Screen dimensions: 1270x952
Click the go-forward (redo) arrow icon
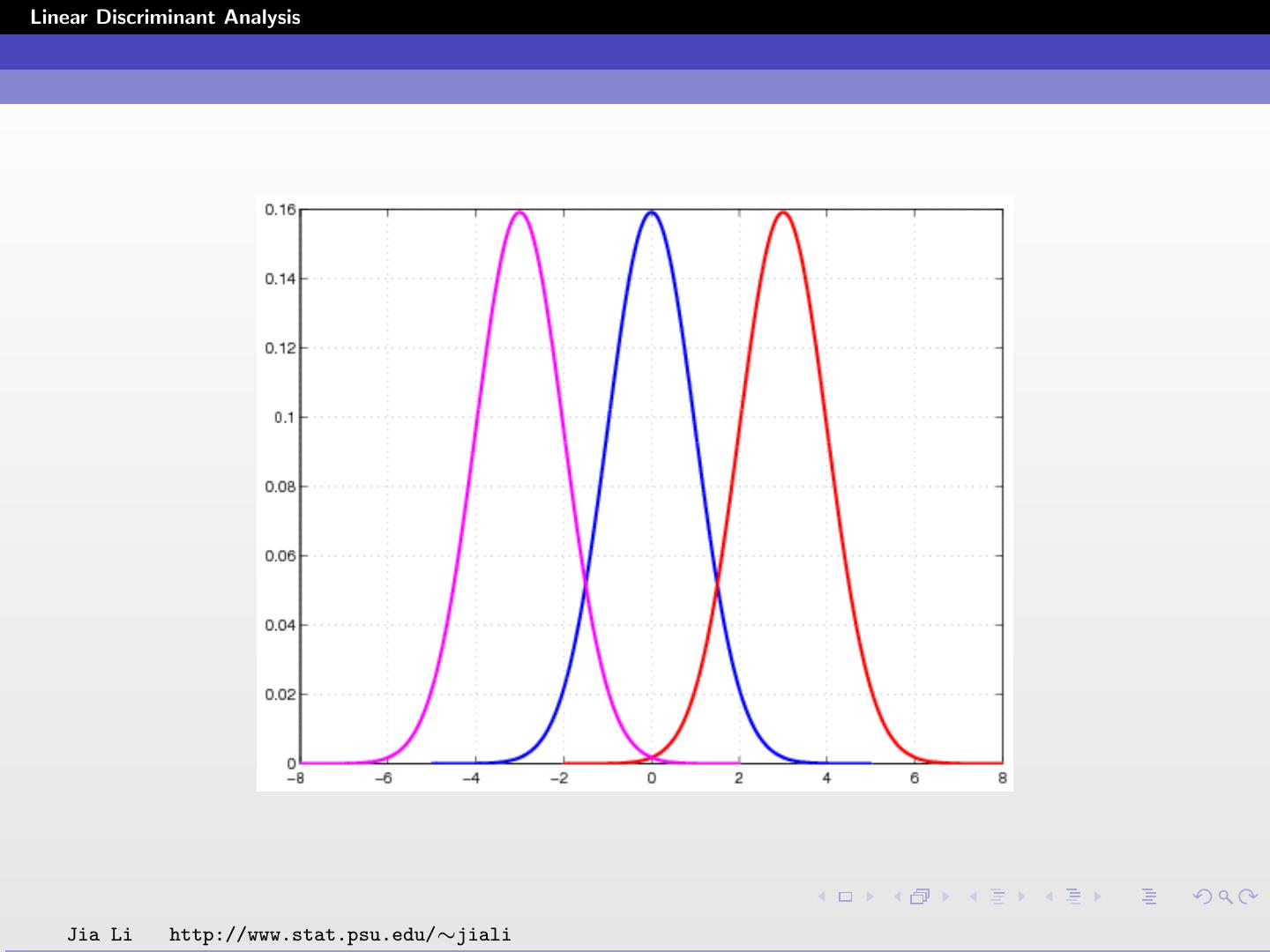pyautogui.click(x=1248, y=896)
